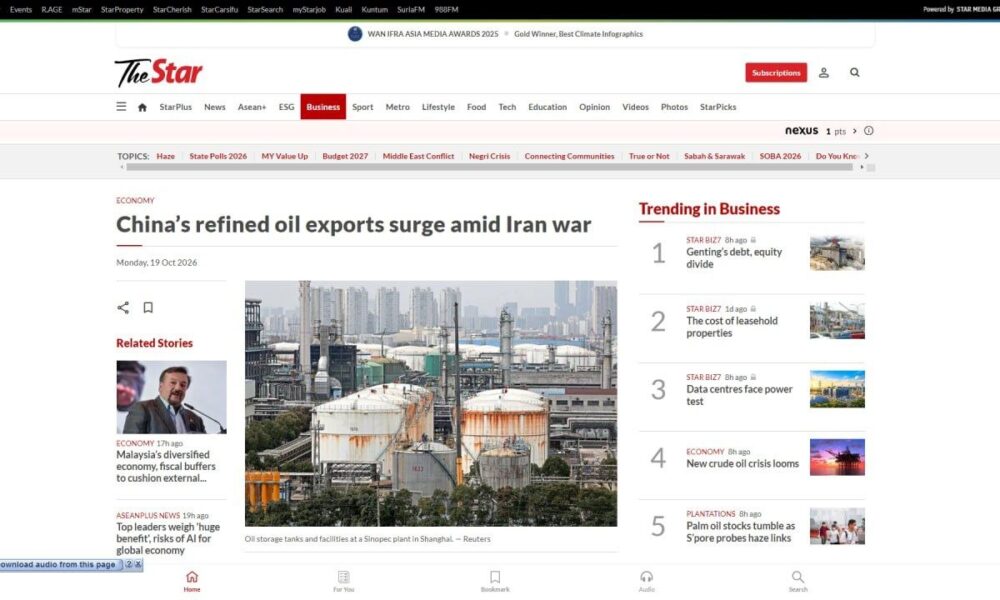This screenshot has width=1000, height=600.
Task: Open the user account icon
Action: [823, 73]
